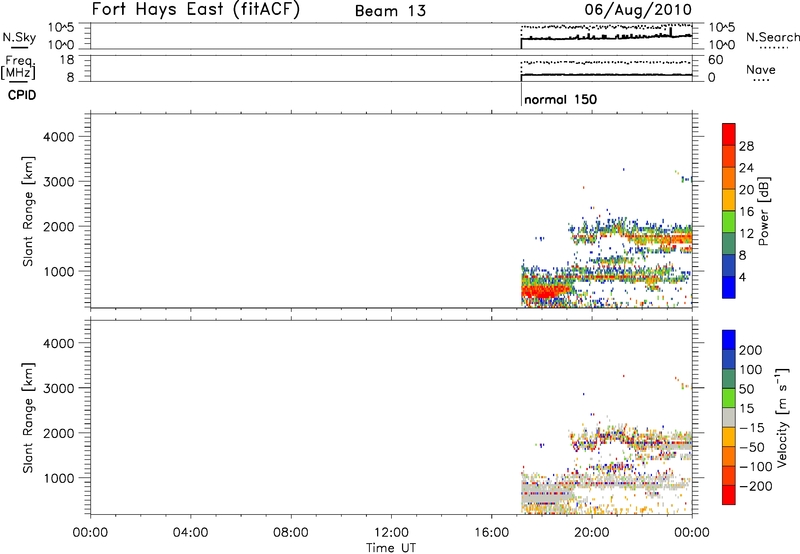Image resolution: width=800 pixels, height=554 pixels.
Task: Click the dotted line sample under N.Search legend
Action: click(x=773, y=48)
